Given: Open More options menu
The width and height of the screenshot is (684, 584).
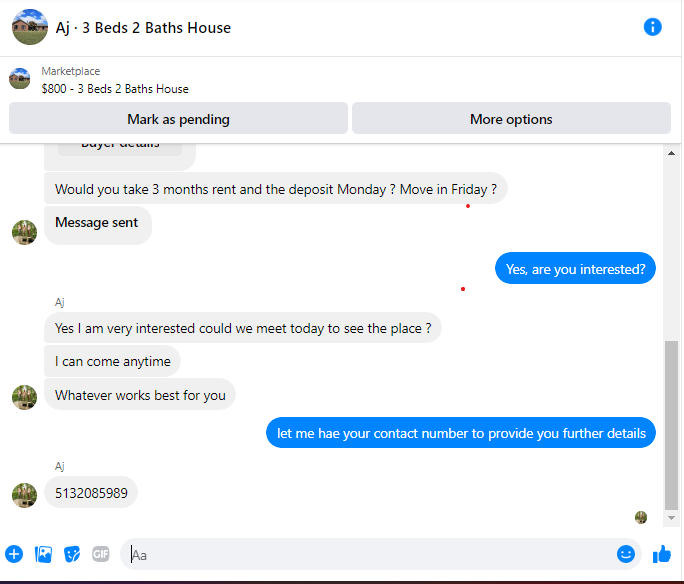Looking at the screenshot, I should pyautogui.click(x=511, y=119).
